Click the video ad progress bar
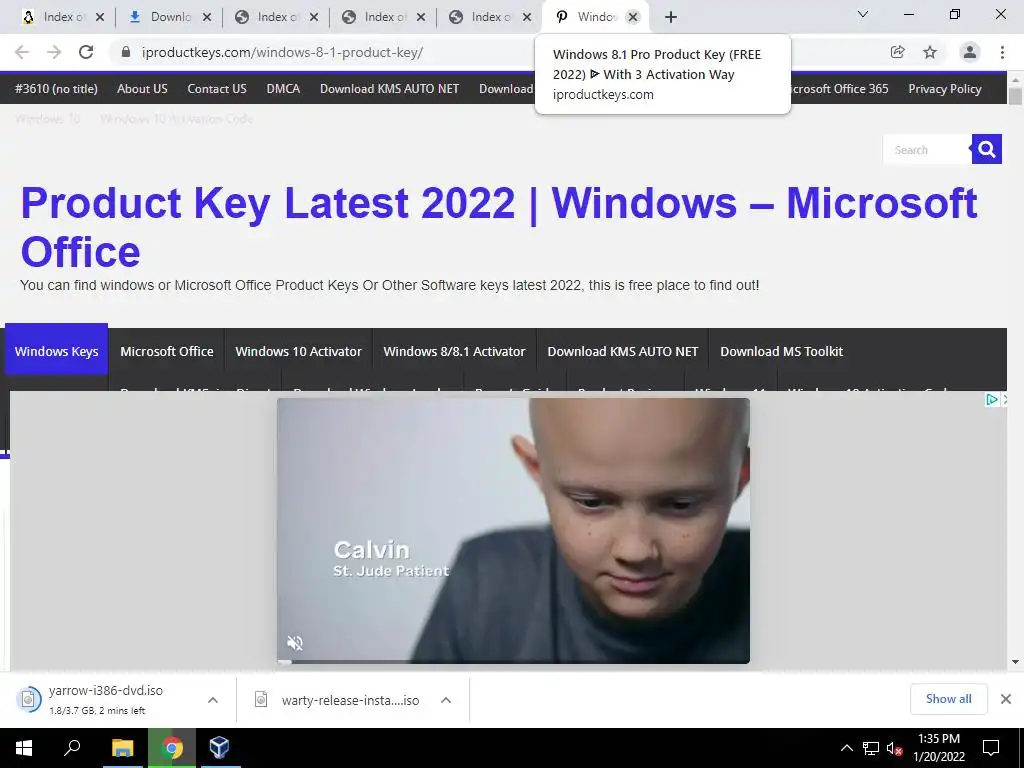 pos(513,662)
